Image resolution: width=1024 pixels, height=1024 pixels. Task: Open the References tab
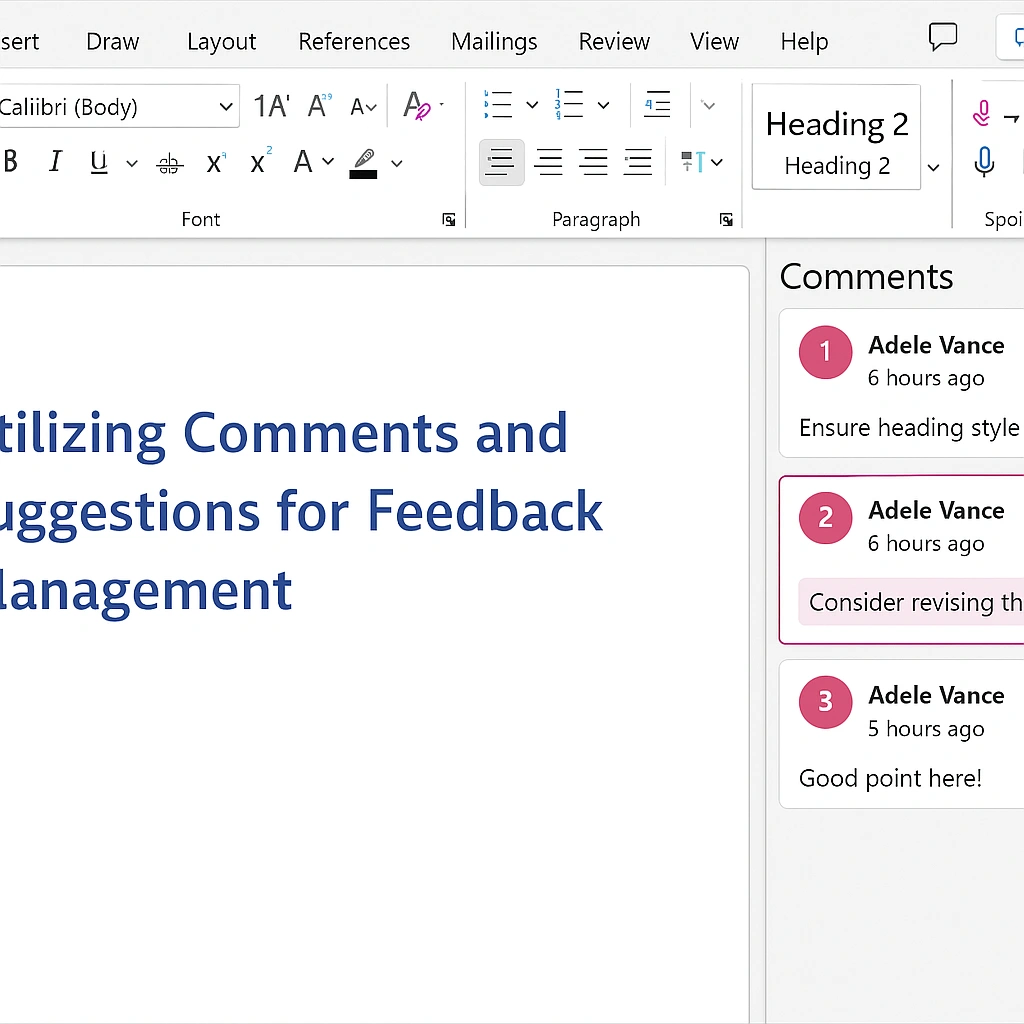354,42
